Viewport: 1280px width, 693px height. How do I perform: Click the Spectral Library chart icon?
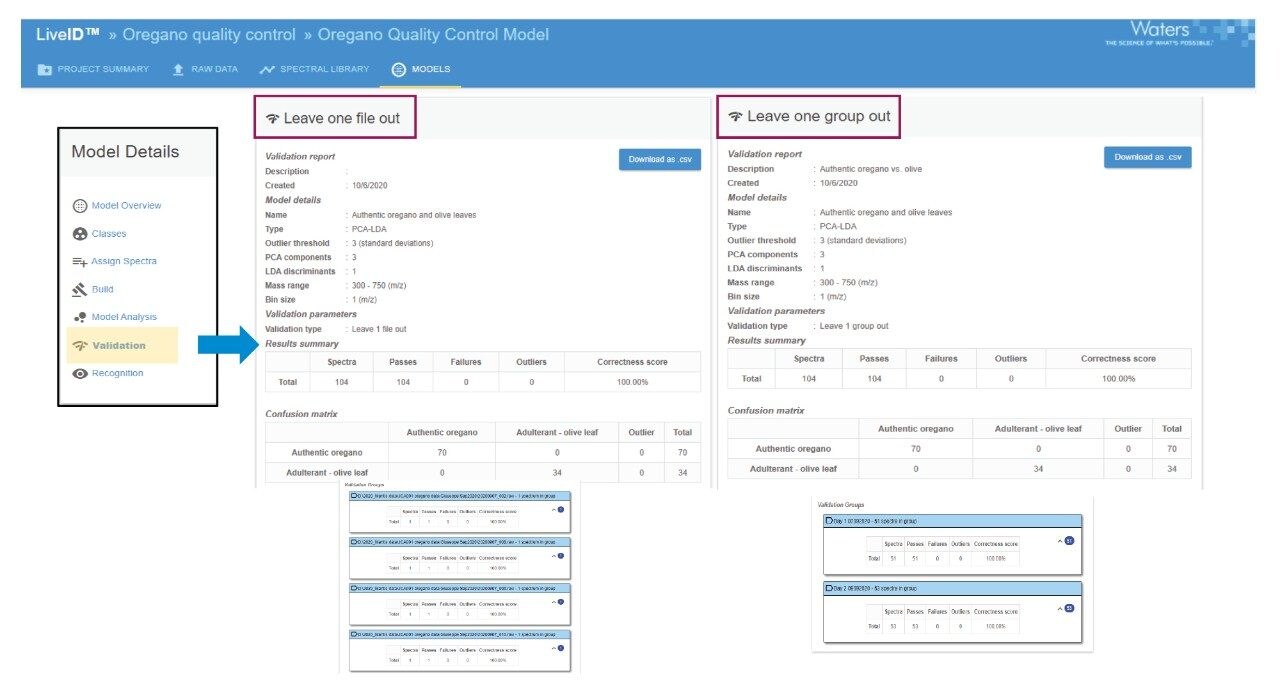click(x=267, y=70)
